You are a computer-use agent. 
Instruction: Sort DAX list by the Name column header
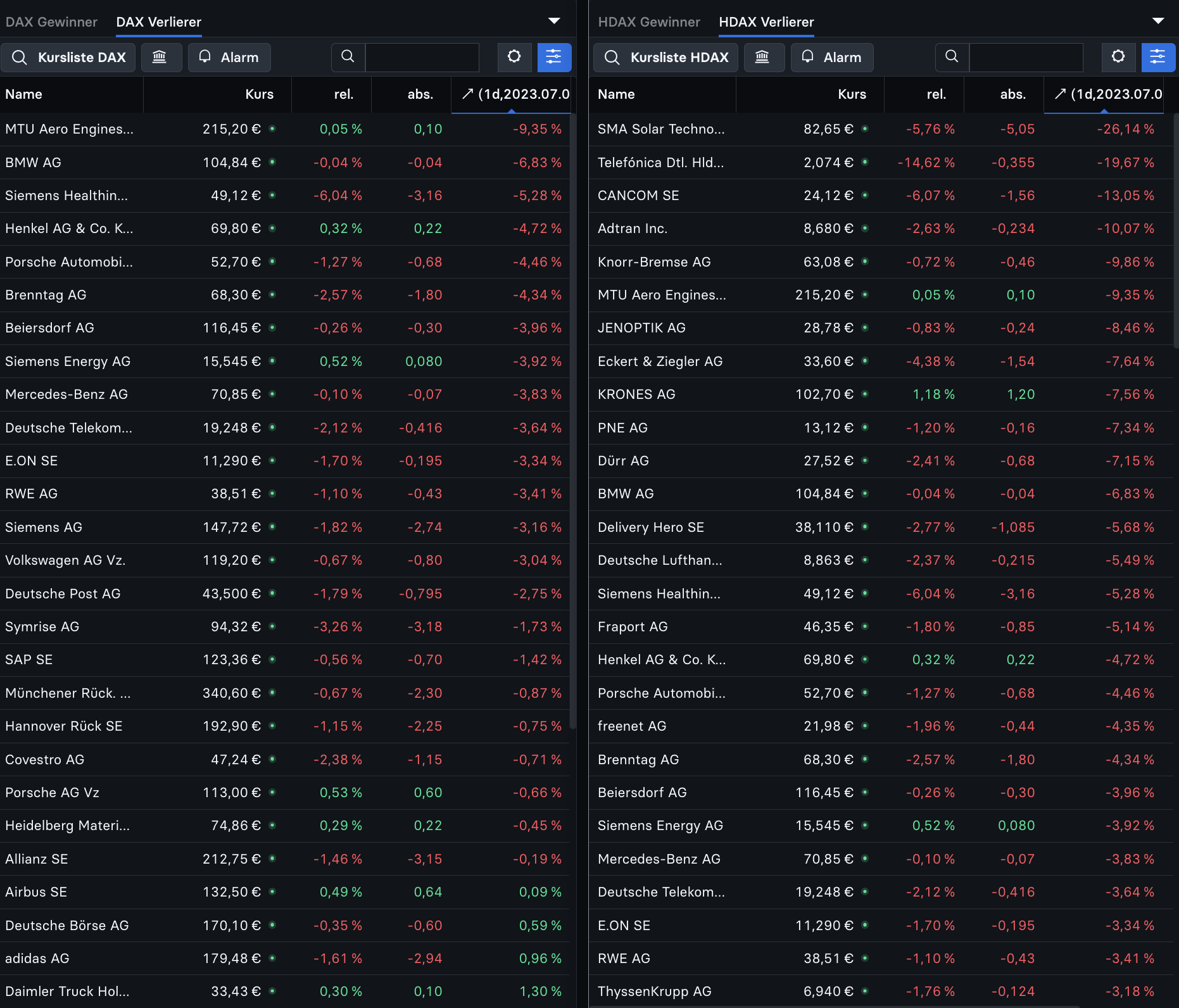click(72, 94)
